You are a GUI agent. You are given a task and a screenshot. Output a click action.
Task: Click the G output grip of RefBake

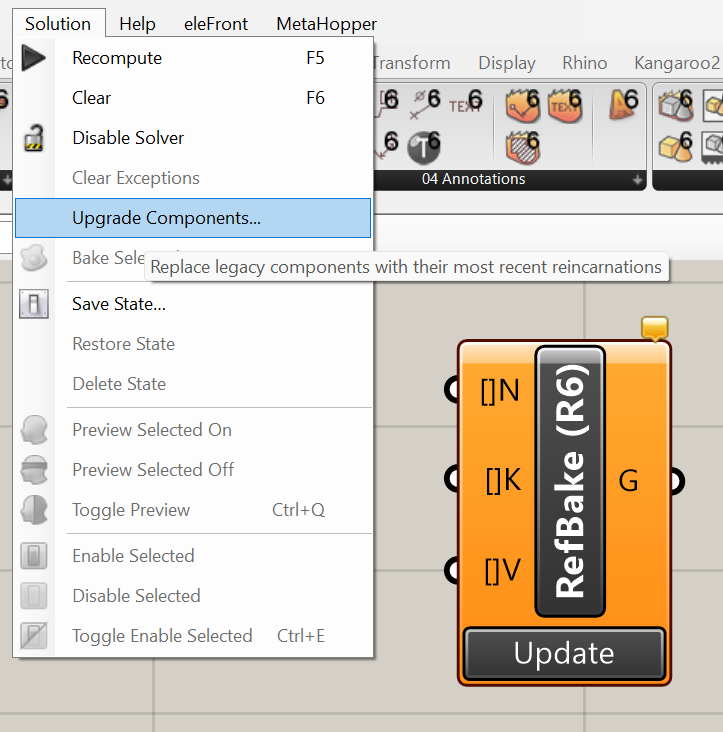click(677, 481)
